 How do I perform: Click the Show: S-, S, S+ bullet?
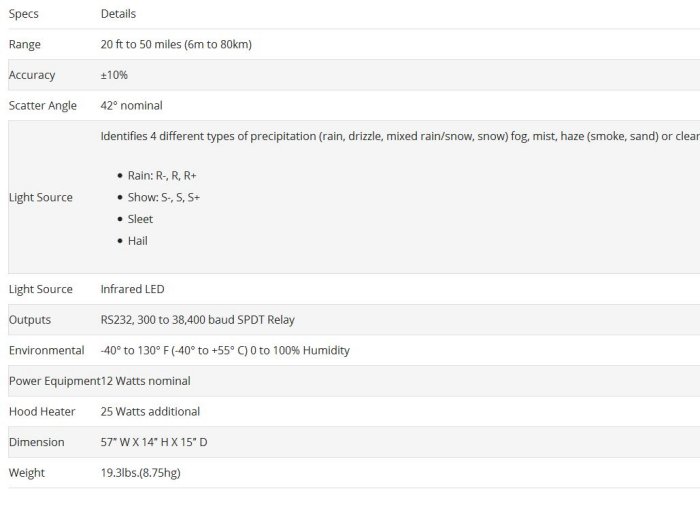(x=164, y=197)
